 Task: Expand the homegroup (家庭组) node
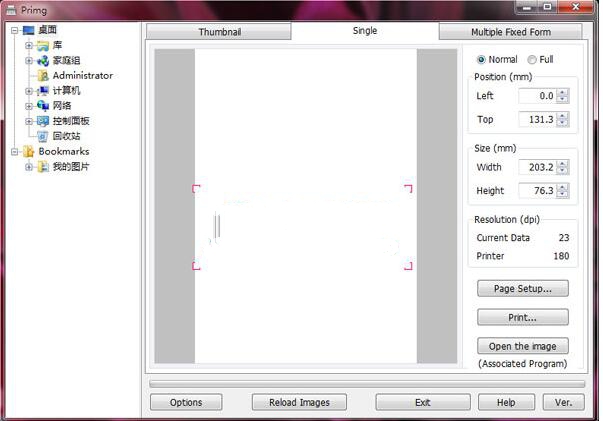(28, 61)
